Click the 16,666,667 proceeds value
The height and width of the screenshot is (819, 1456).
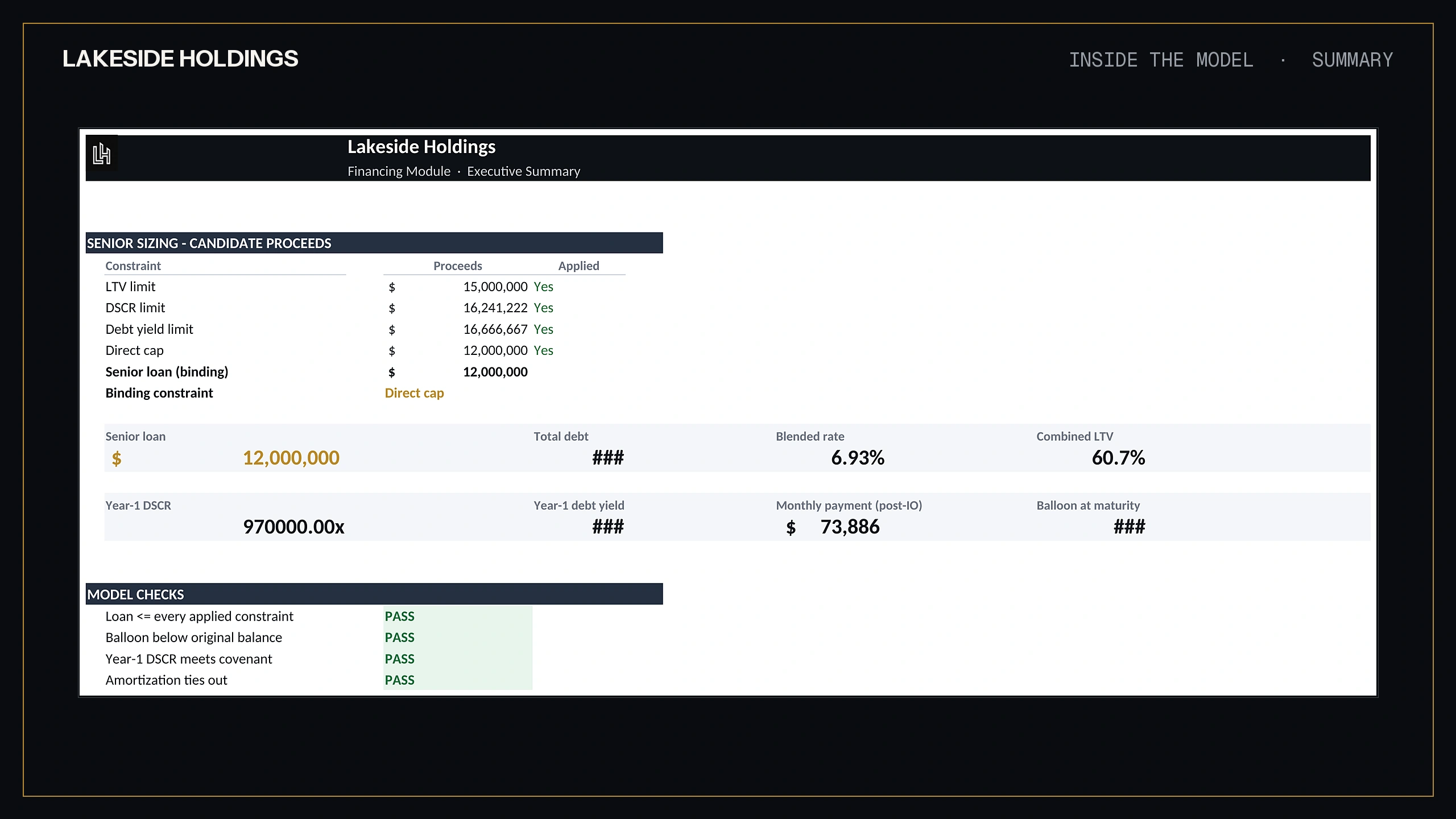[495, 329]
